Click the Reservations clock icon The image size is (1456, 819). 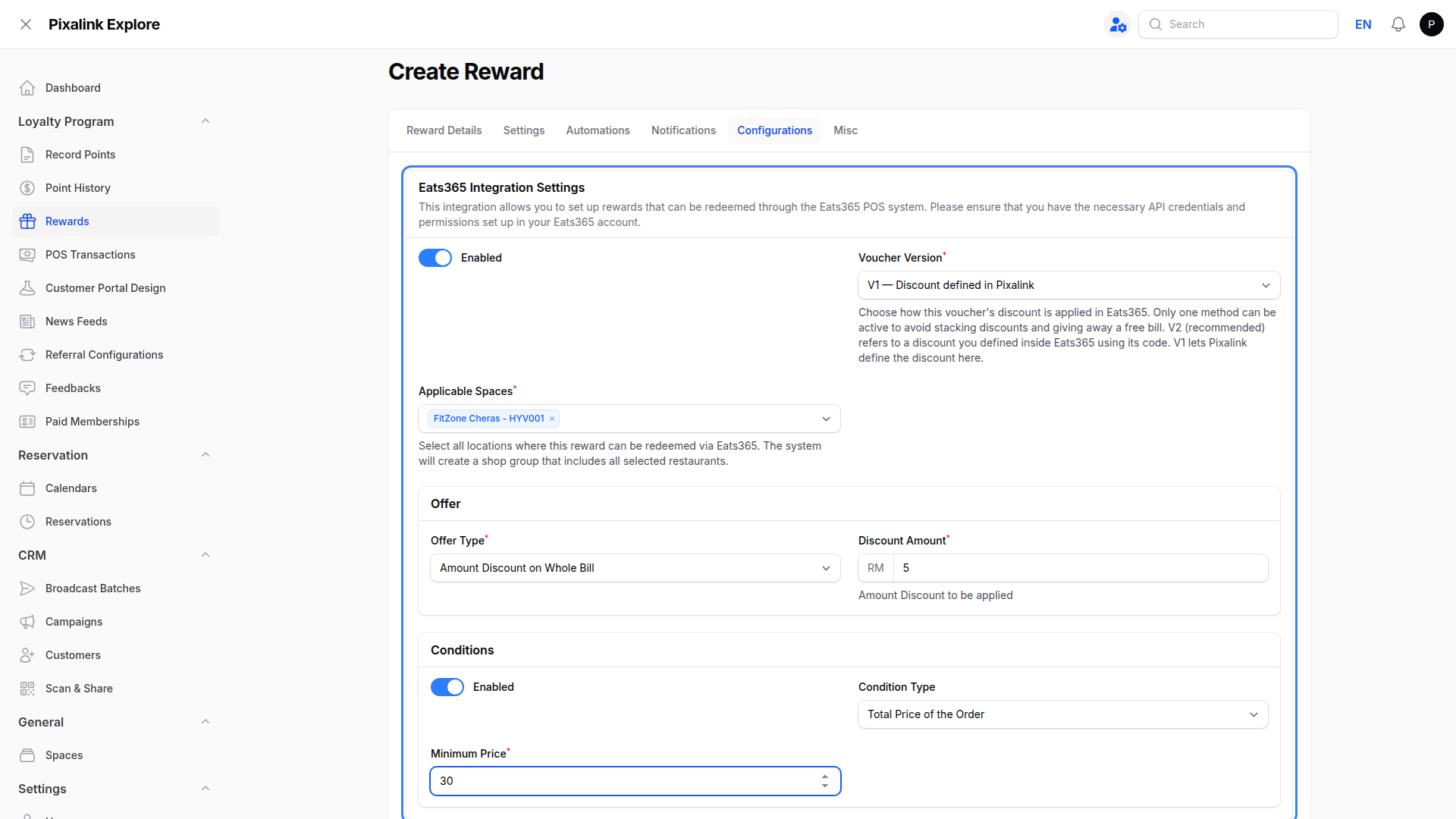27,522
